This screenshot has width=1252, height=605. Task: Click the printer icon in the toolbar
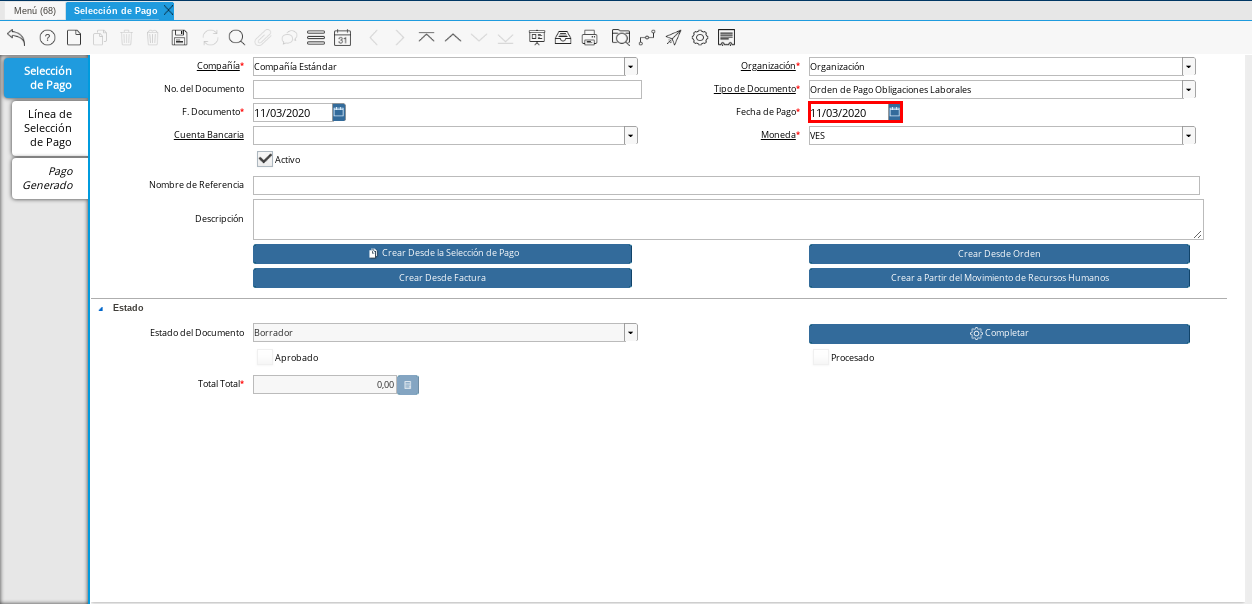point(590,38)
